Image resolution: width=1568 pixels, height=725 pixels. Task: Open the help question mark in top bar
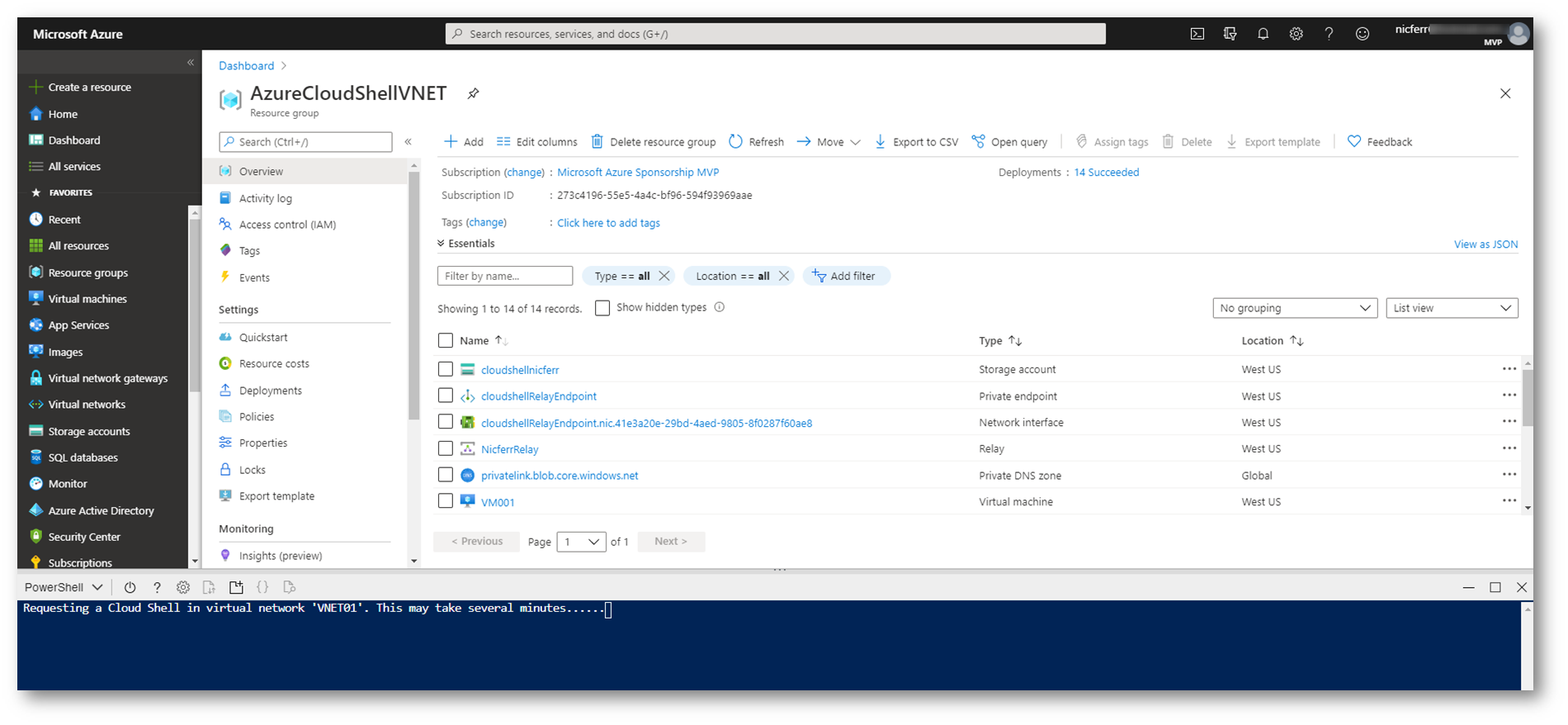(x=1329, y=34)
